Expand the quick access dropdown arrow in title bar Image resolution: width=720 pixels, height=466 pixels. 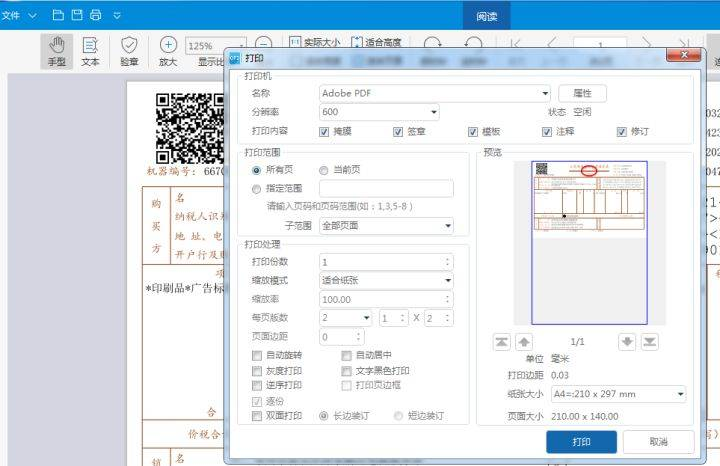pyautogui.click(x=117, y=16)
